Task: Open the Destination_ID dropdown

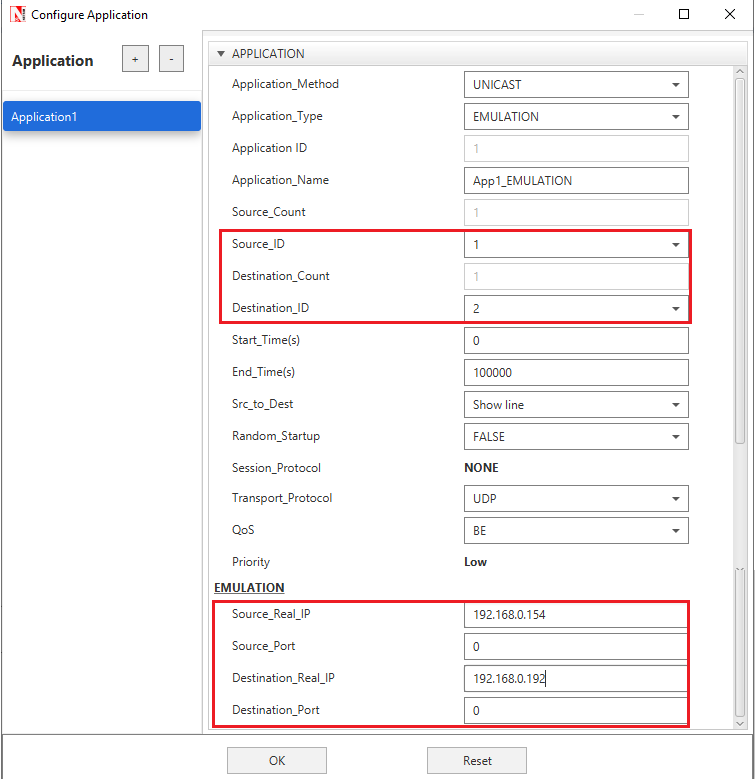Action: tap(576, 309)
